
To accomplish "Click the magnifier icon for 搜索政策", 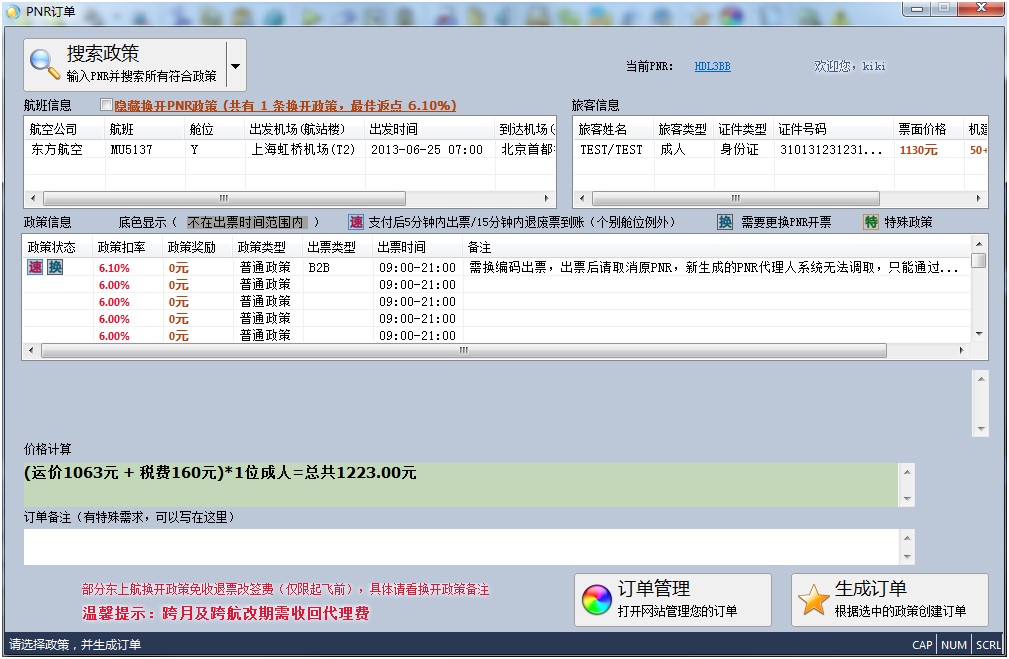I will coord(45,64).
